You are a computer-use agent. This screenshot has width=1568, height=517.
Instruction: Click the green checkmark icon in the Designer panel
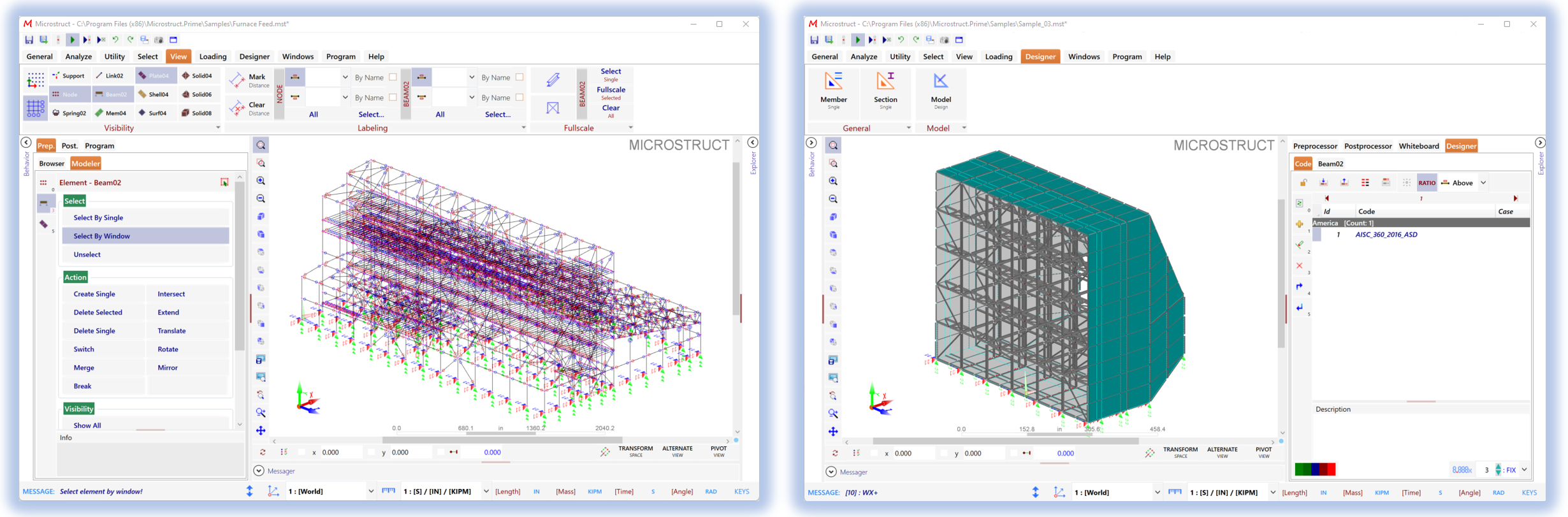click(x=1300, y=245)
